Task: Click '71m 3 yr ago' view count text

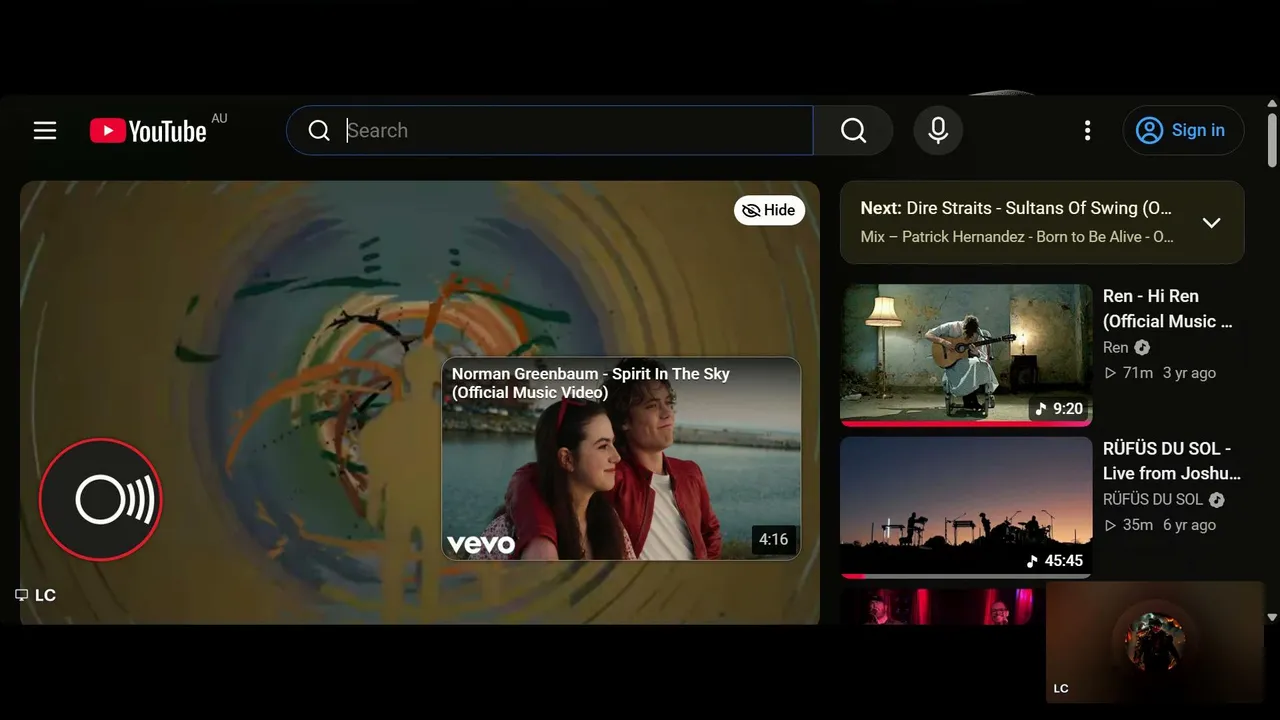Action: (1160, 373)
